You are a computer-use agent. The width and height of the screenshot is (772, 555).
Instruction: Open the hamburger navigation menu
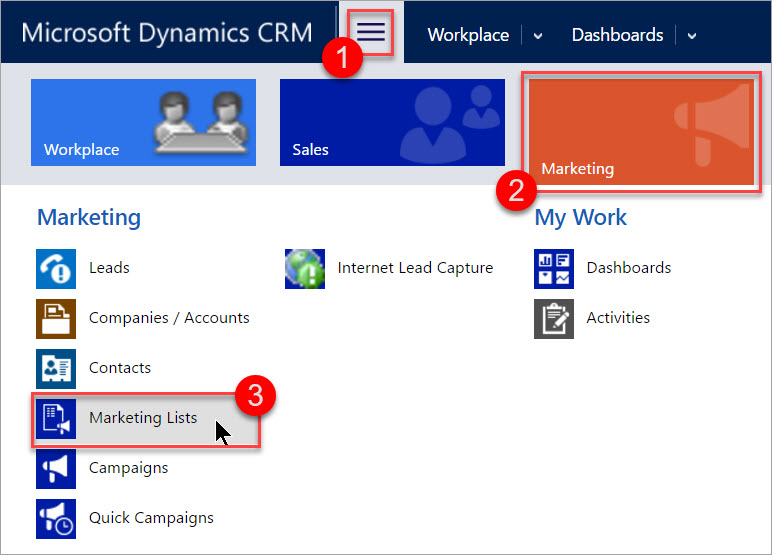click(x=371, y=33)
